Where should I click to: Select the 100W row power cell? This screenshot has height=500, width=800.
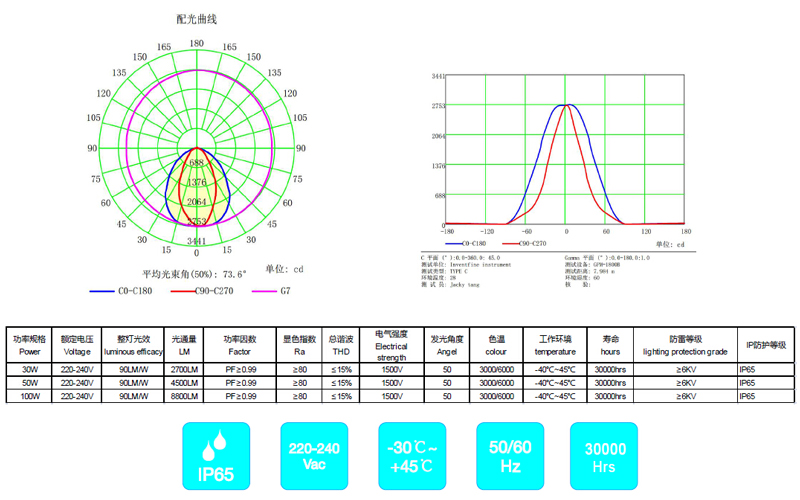coord(29,397)
